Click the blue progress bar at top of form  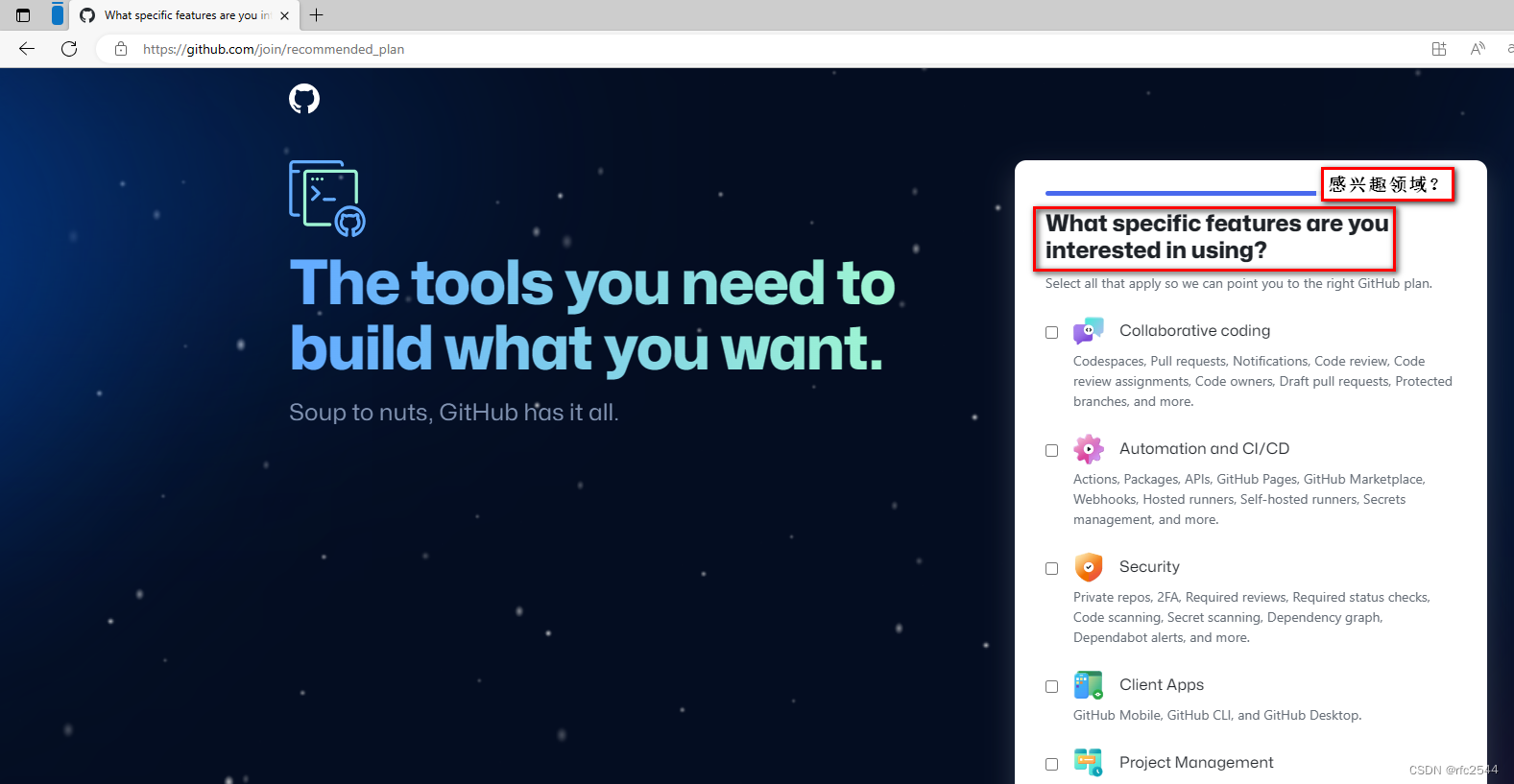[x=1180, y=194]
